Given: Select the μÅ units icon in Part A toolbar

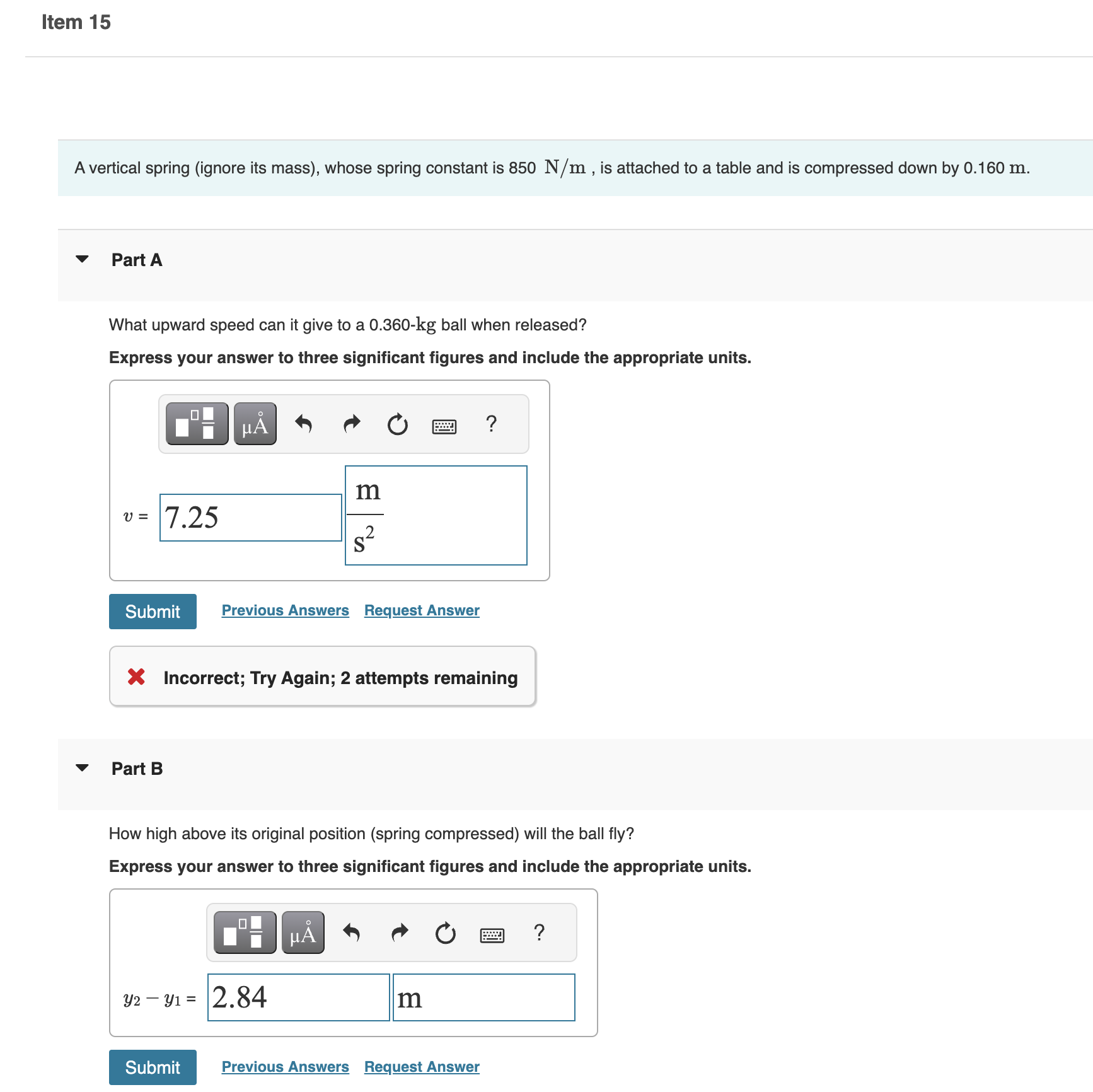Looking at the screenshot, I should pos(254,423).
